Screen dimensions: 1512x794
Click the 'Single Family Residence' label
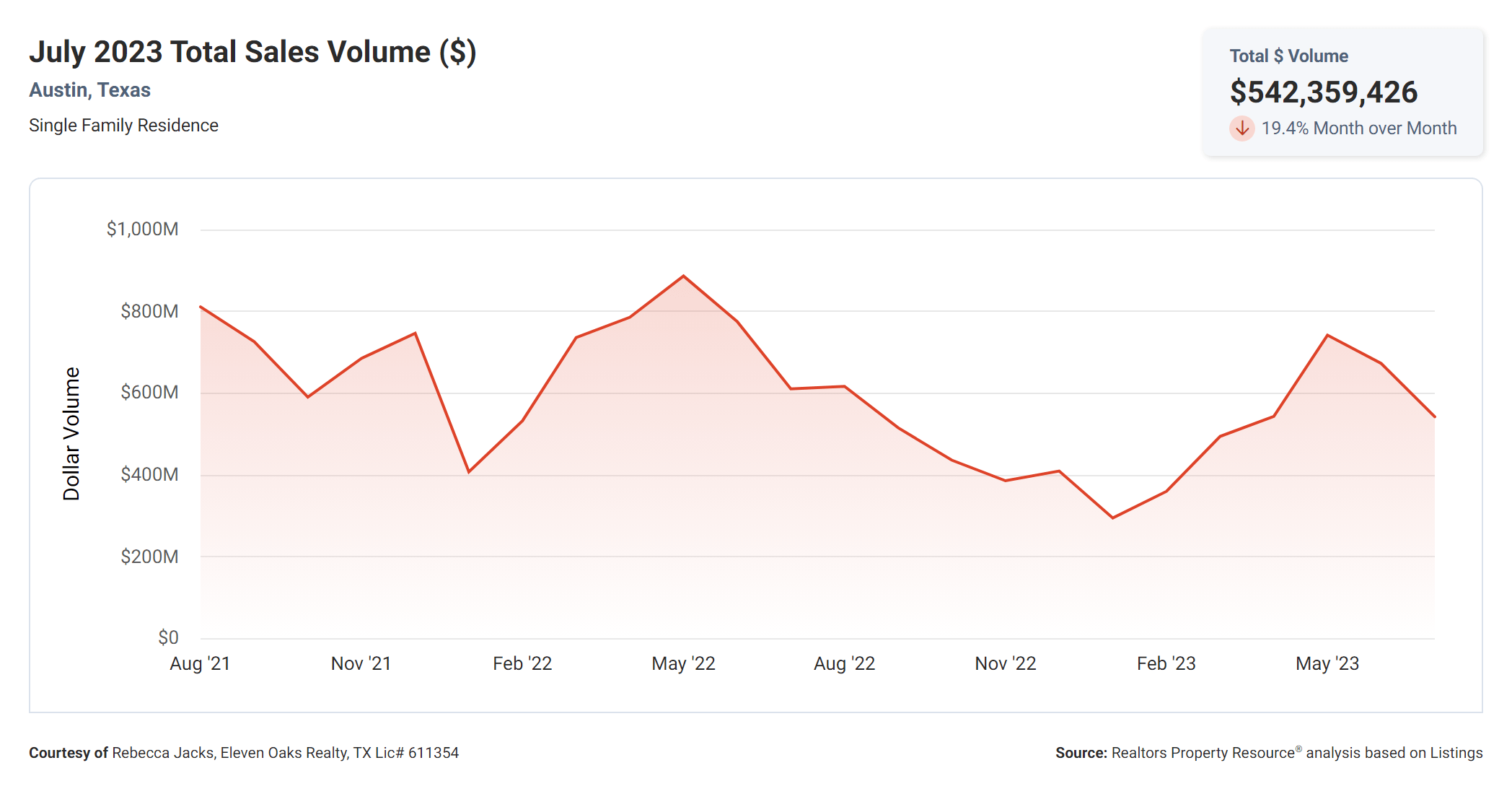[x=123, y=126]
